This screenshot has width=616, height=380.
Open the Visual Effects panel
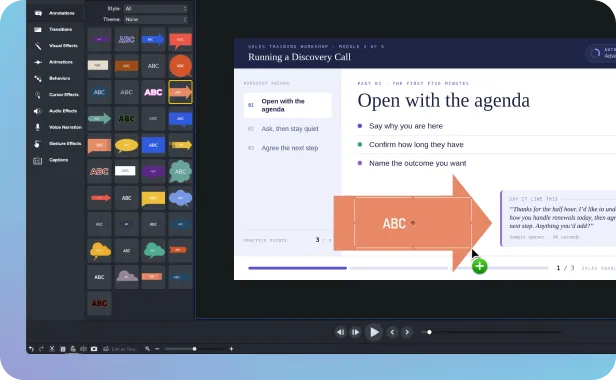[x=55, y=46]
